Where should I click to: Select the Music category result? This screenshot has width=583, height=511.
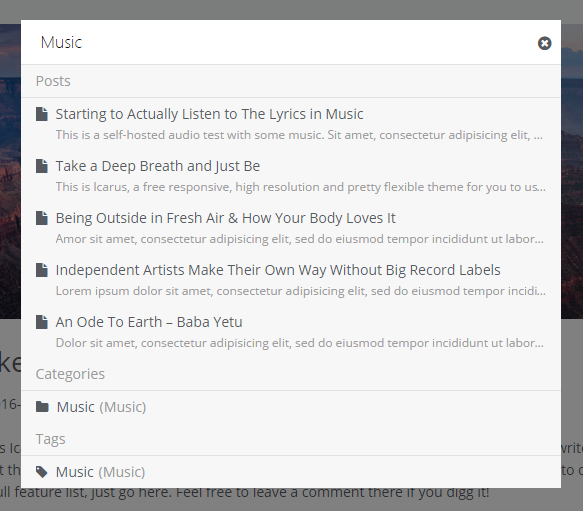tap(291, 407)
